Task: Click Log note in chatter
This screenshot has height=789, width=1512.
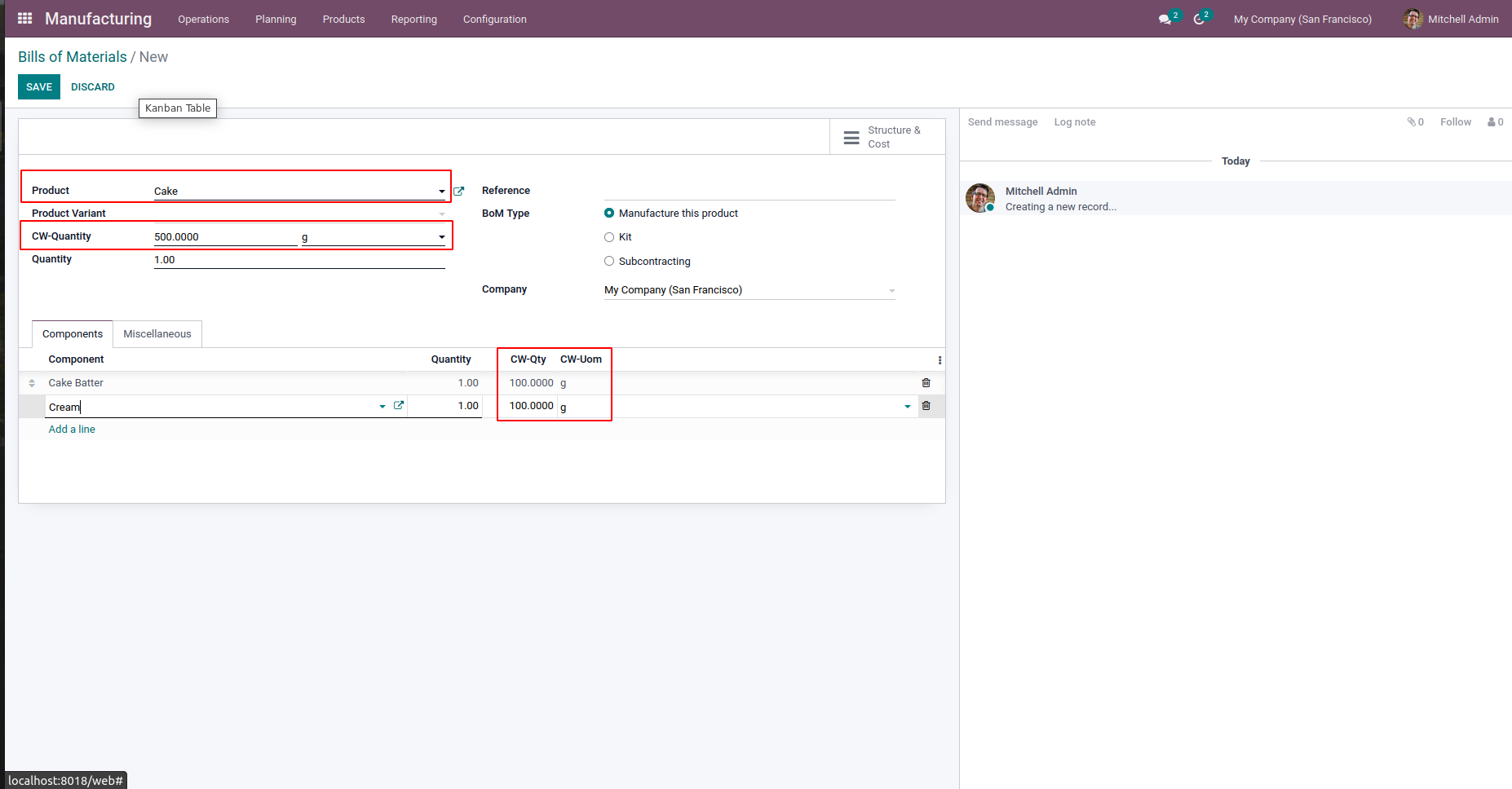Action: [x=1074, y=122]
